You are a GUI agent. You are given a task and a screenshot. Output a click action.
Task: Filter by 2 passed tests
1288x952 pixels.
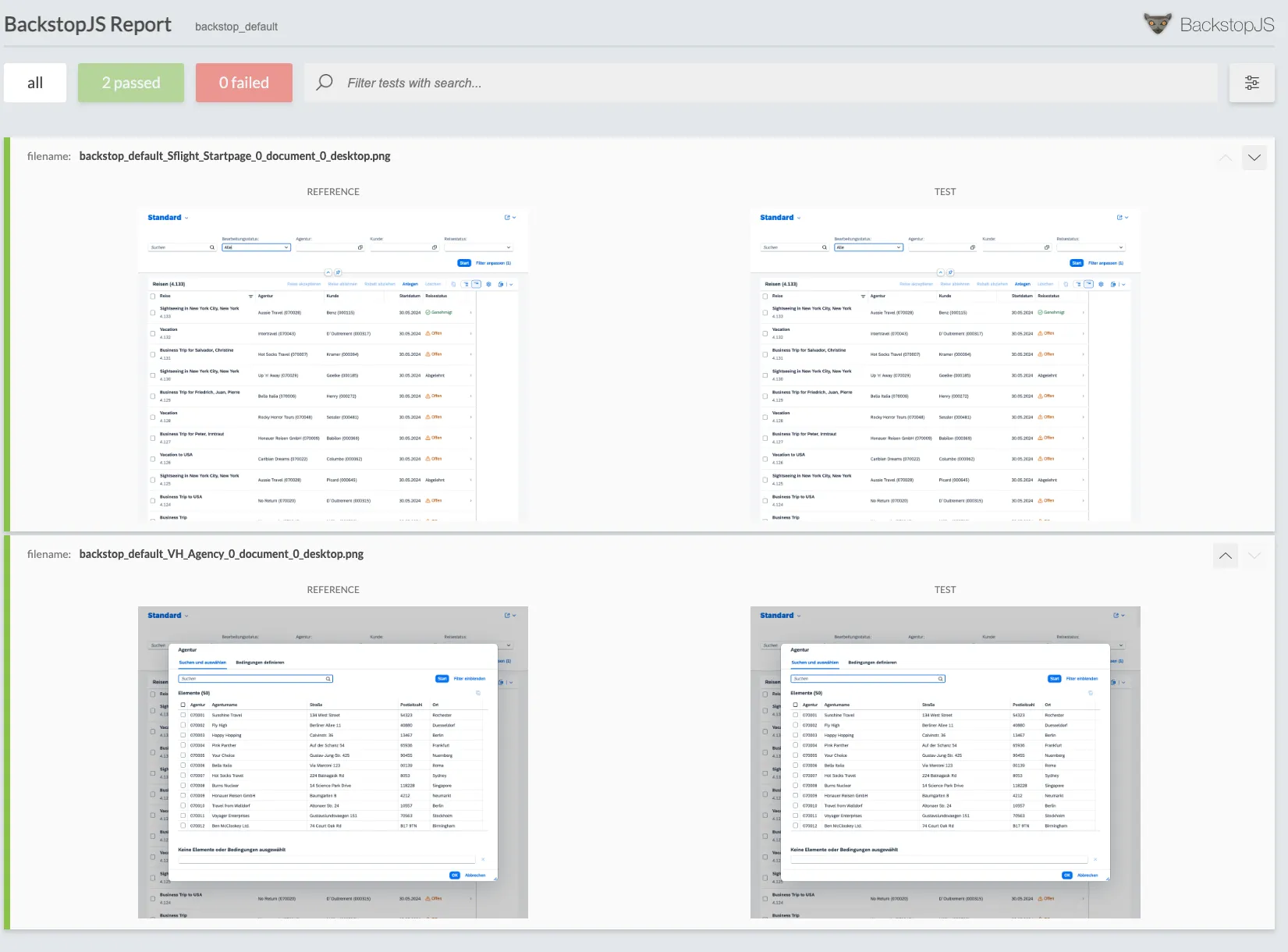coord(131,83)
